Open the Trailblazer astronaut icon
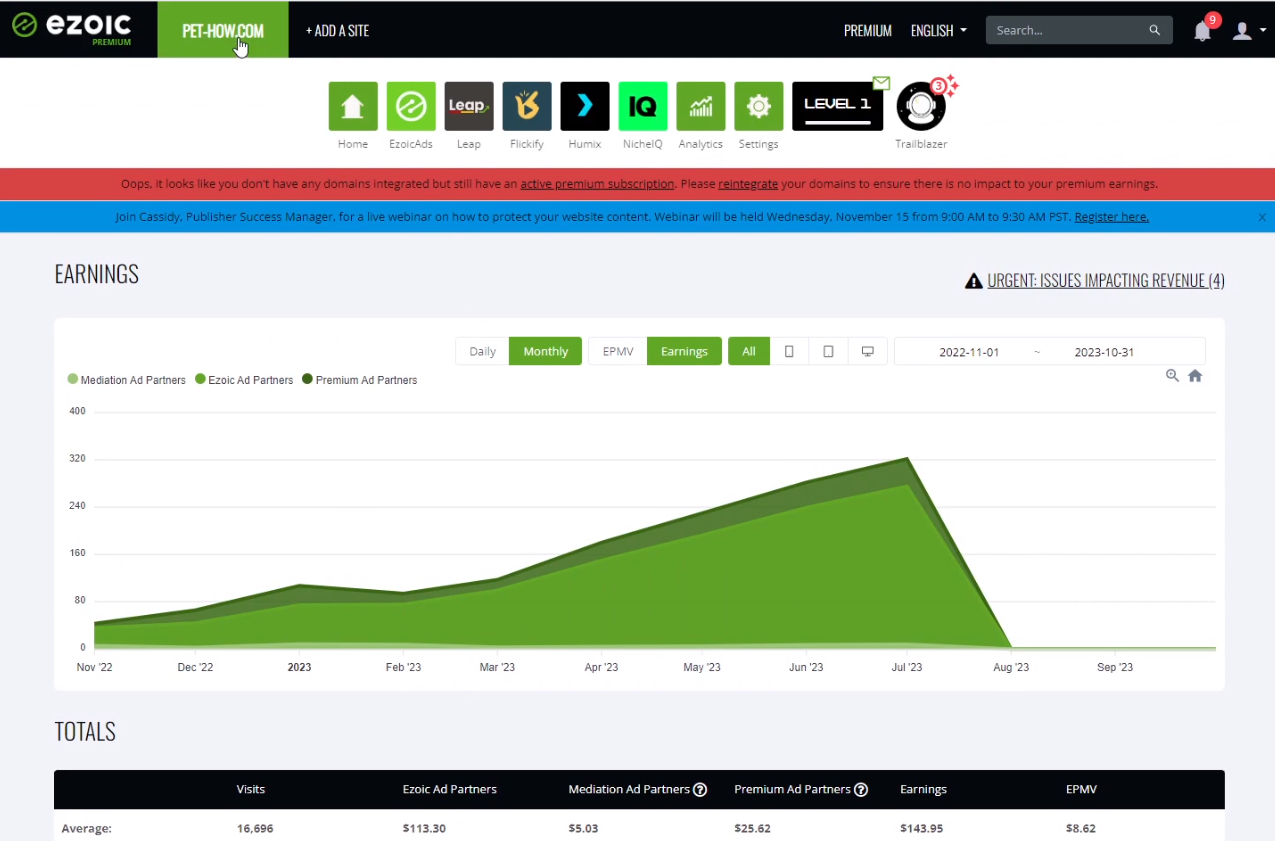This screenshot has height=841, width=1275. click(x=921, y=106)
